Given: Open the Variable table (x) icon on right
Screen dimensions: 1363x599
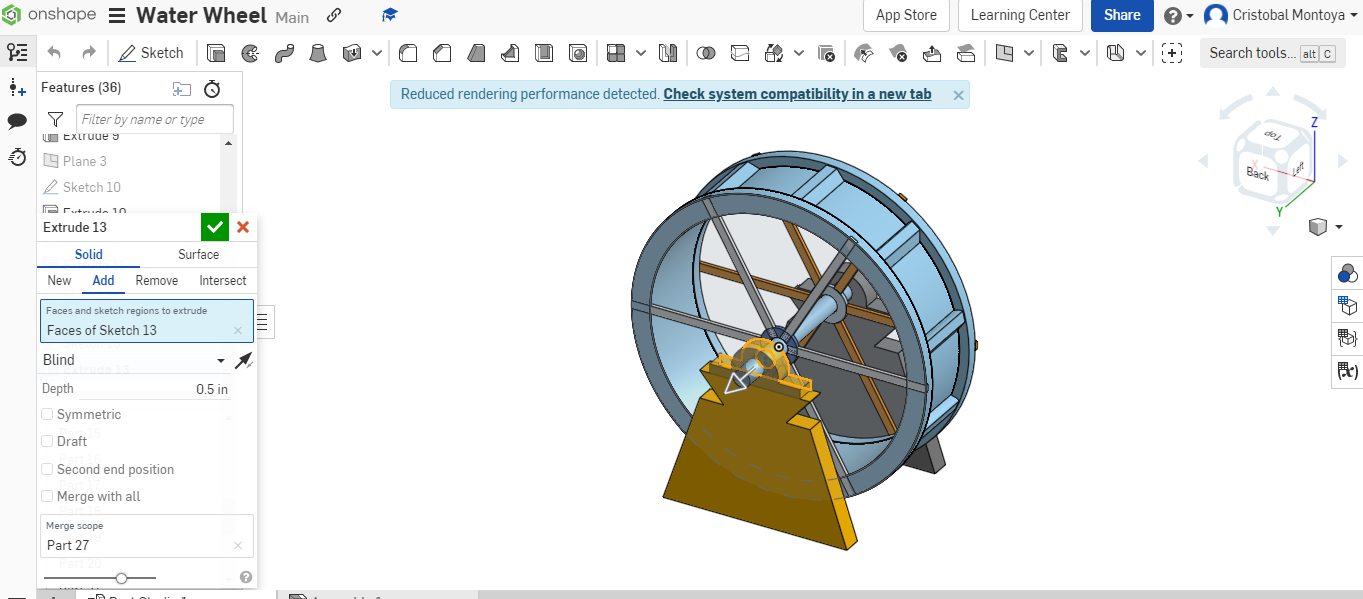Looking at the screenshot, I should tap(1347, 372).
